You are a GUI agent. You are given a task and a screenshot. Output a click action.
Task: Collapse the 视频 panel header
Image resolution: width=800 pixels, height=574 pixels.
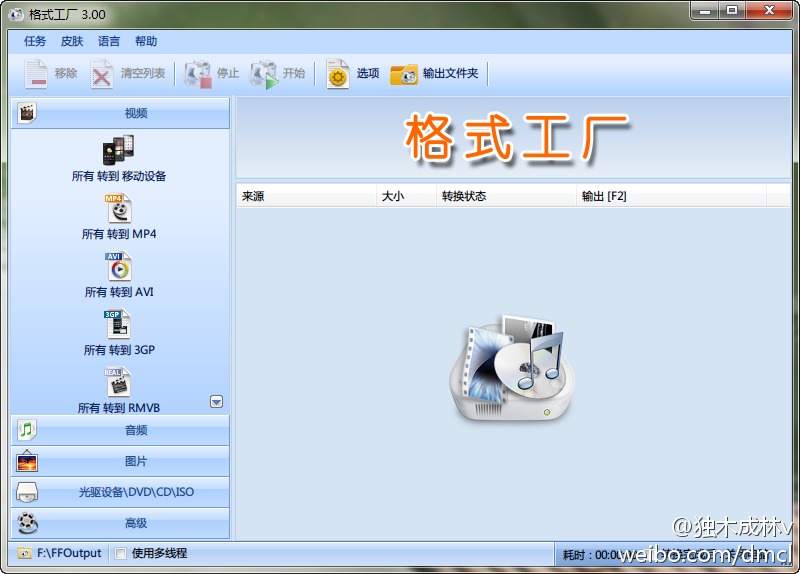(x=120, y=113)
